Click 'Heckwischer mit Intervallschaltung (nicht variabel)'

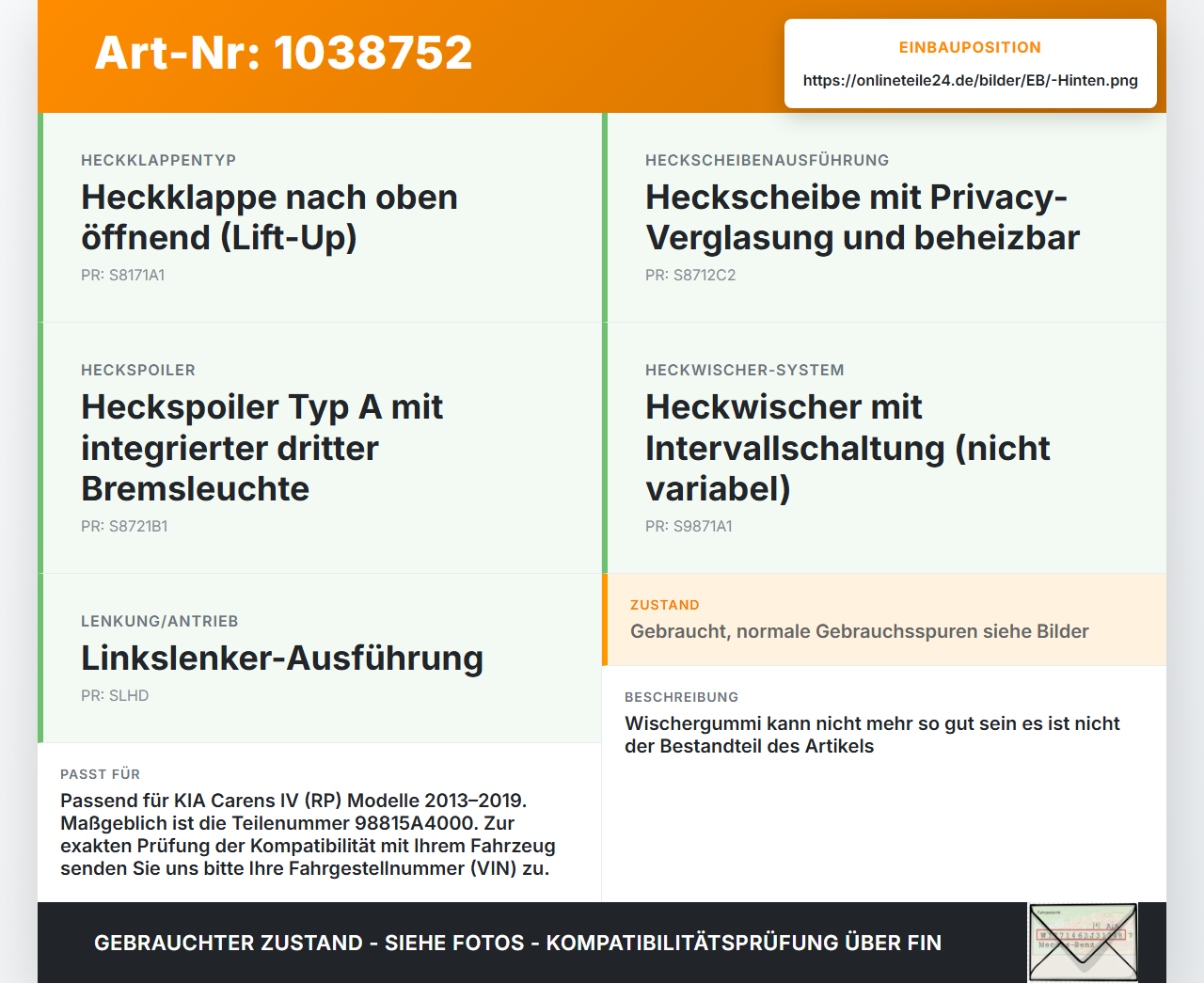(848, 448)
